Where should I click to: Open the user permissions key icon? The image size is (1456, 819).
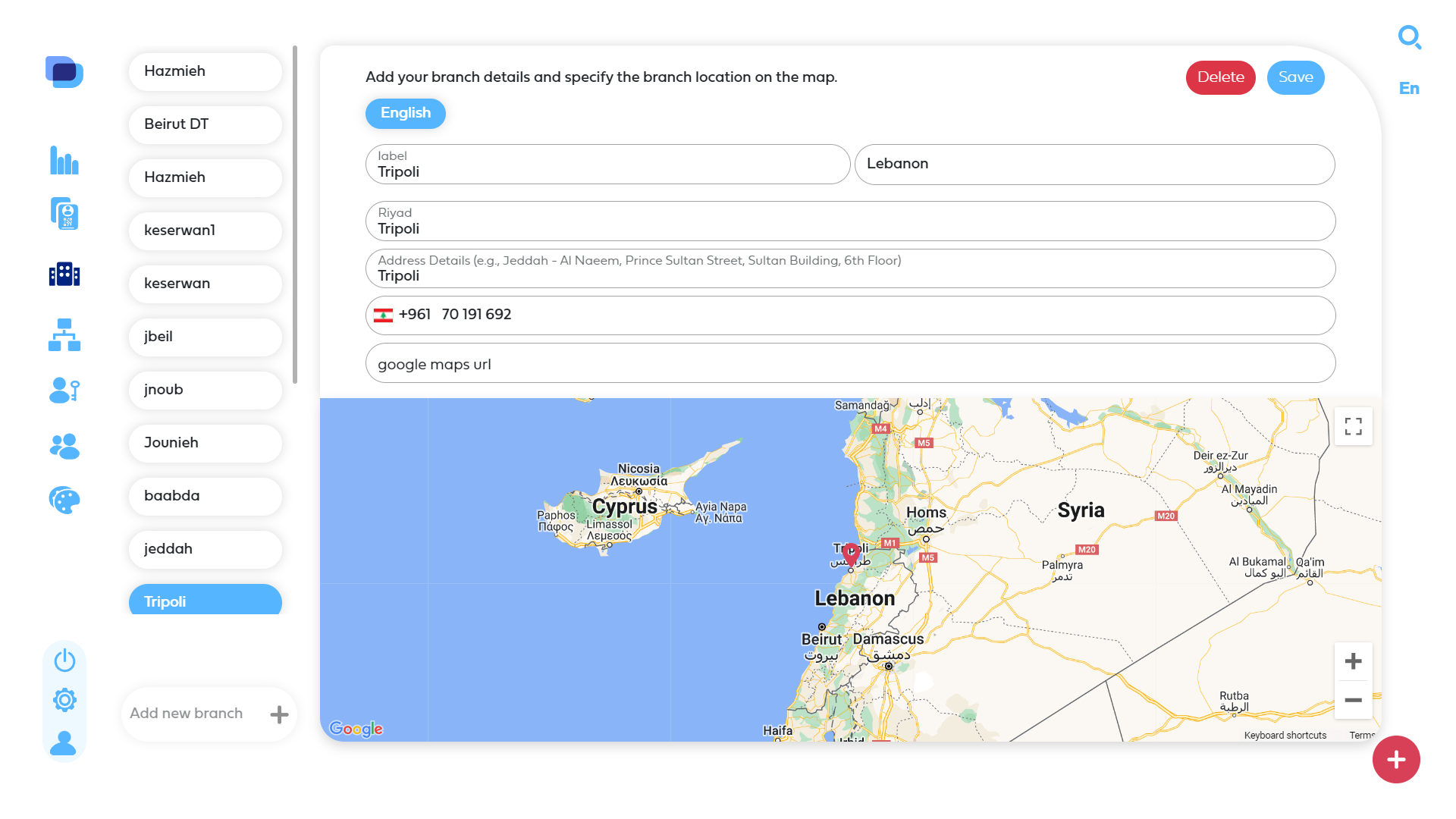64,391
